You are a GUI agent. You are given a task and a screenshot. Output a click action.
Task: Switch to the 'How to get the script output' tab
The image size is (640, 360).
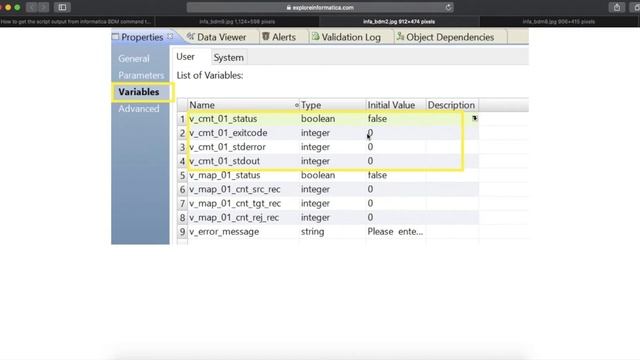[77, 21]
